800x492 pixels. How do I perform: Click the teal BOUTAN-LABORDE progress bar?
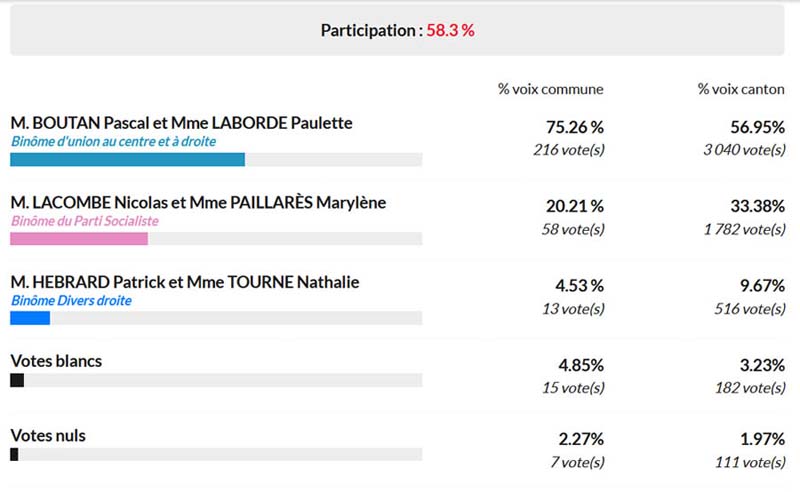[x=128, y=159]
